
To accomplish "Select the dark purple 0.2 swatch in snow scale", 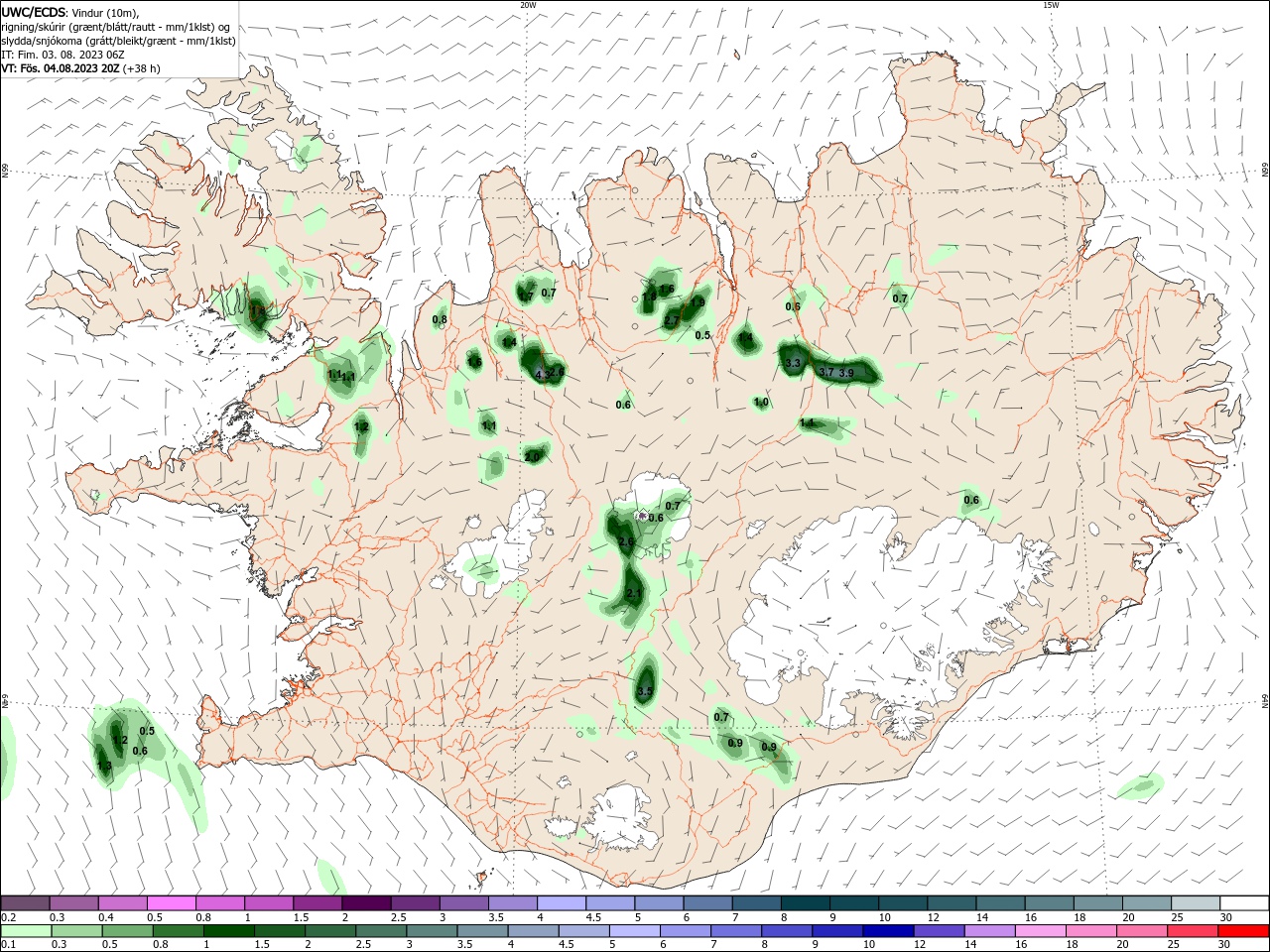I will pos(25,902).
